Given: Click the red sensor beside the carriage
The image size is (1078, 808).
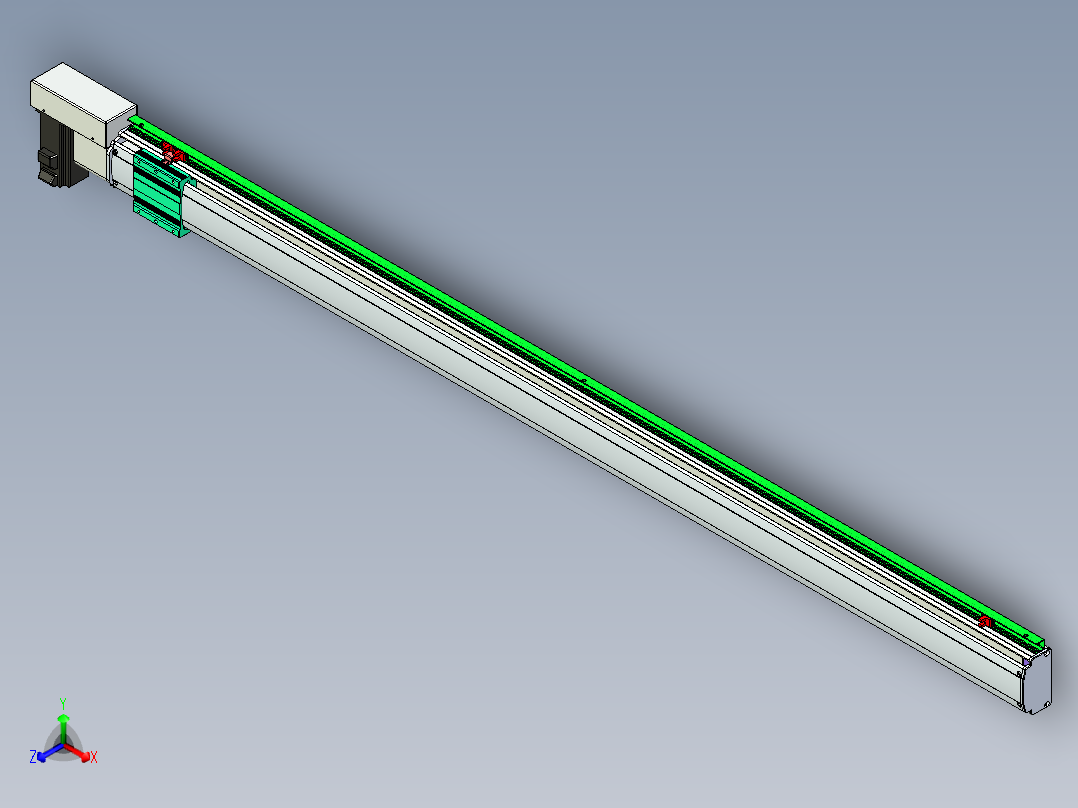Looking at the screenshot, I should coord(173,155).
